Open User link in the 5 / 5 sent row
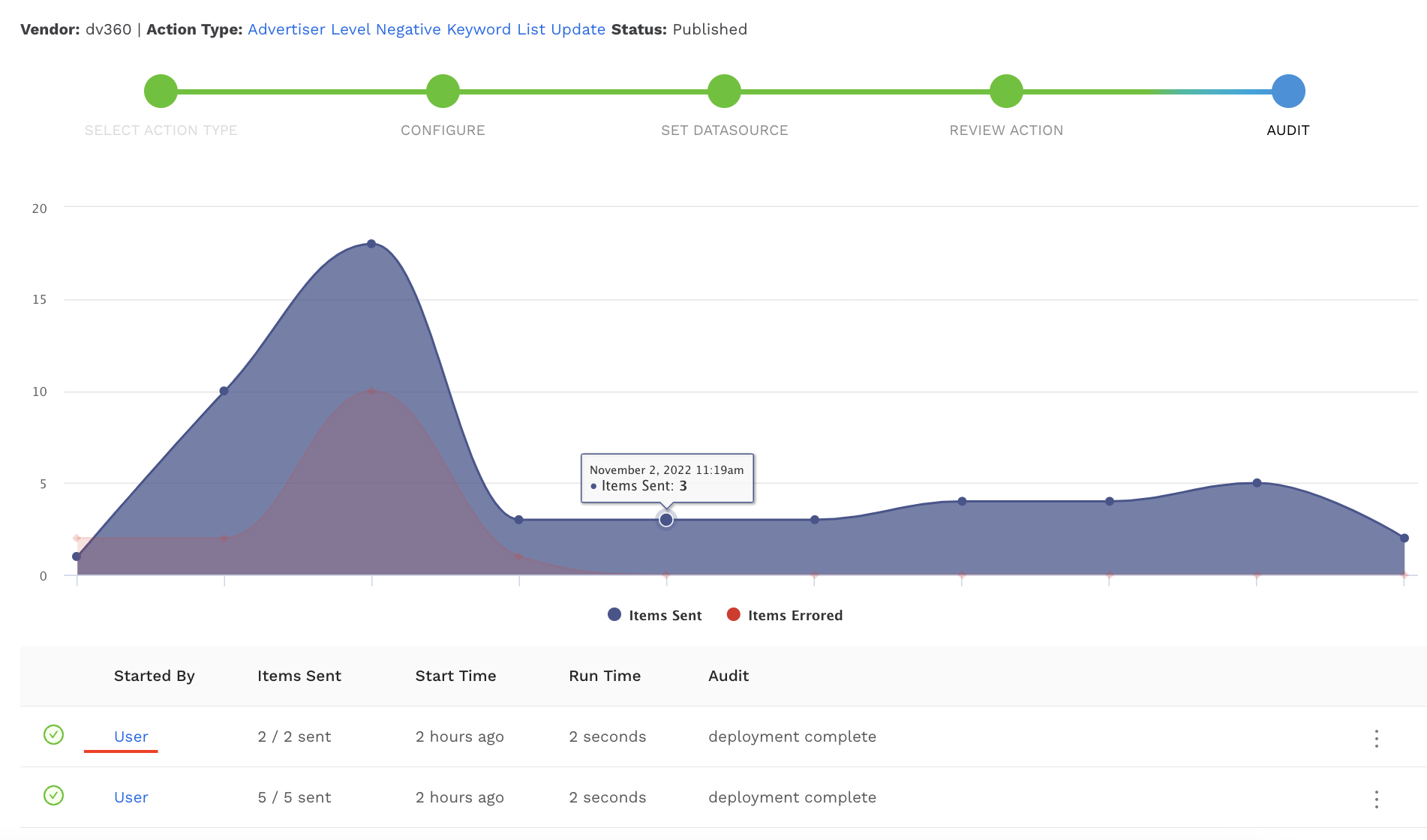1427x840 pixels. tap(131, 797)
